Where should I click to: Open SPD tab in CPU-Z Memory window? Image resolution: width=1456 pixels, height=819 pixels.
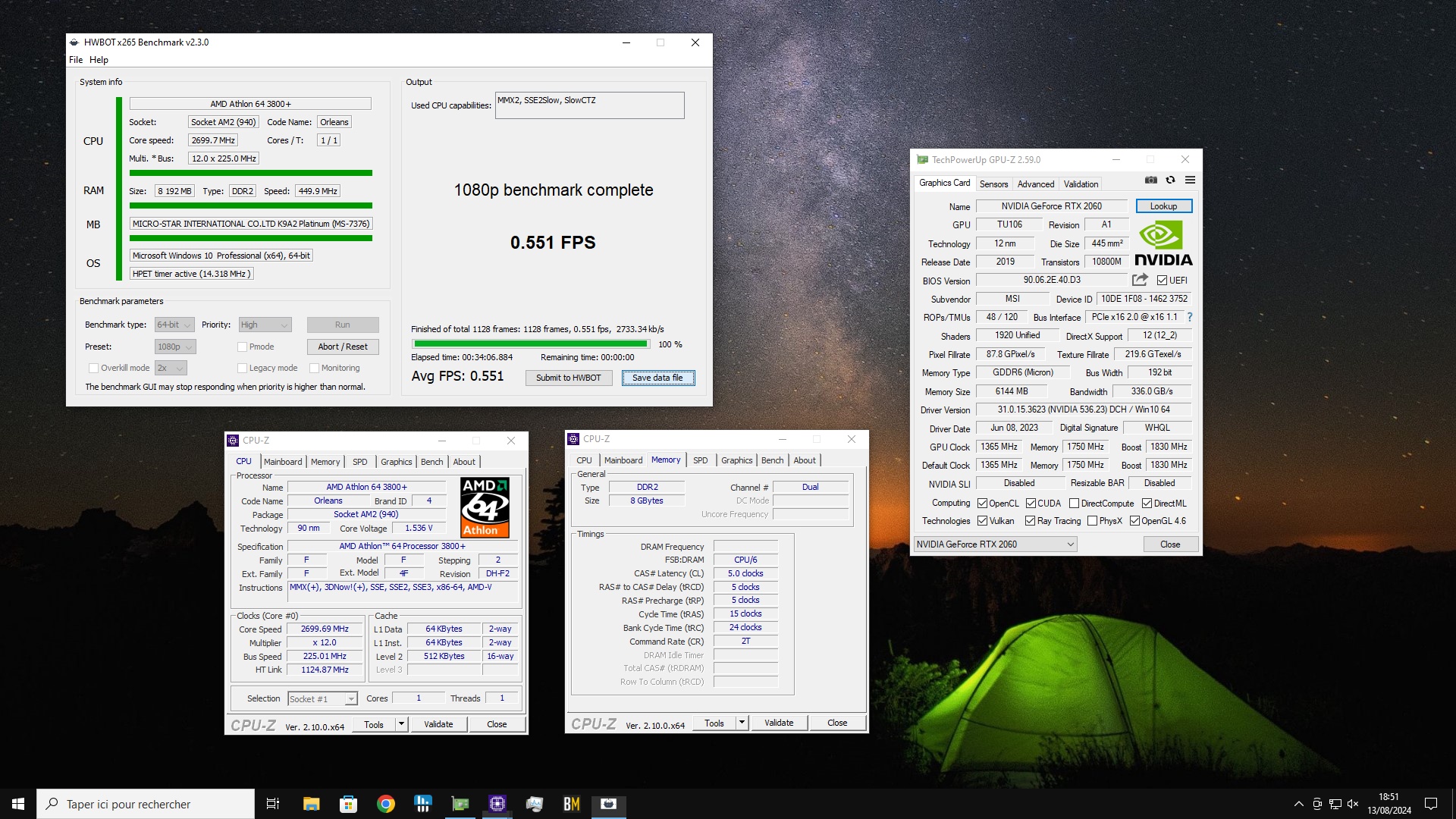700,460
